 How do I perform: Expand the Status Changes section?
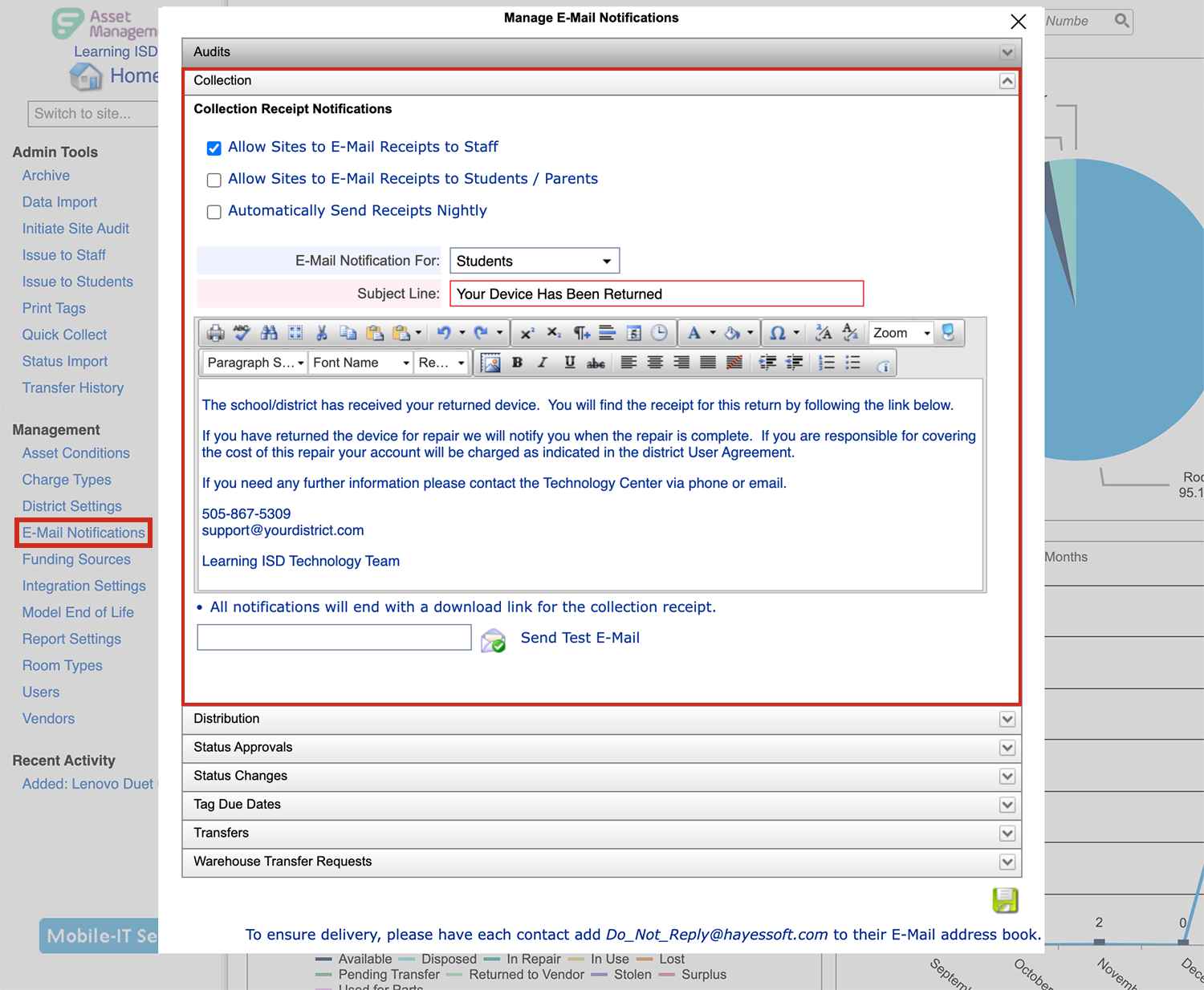tap(1007, 777)
